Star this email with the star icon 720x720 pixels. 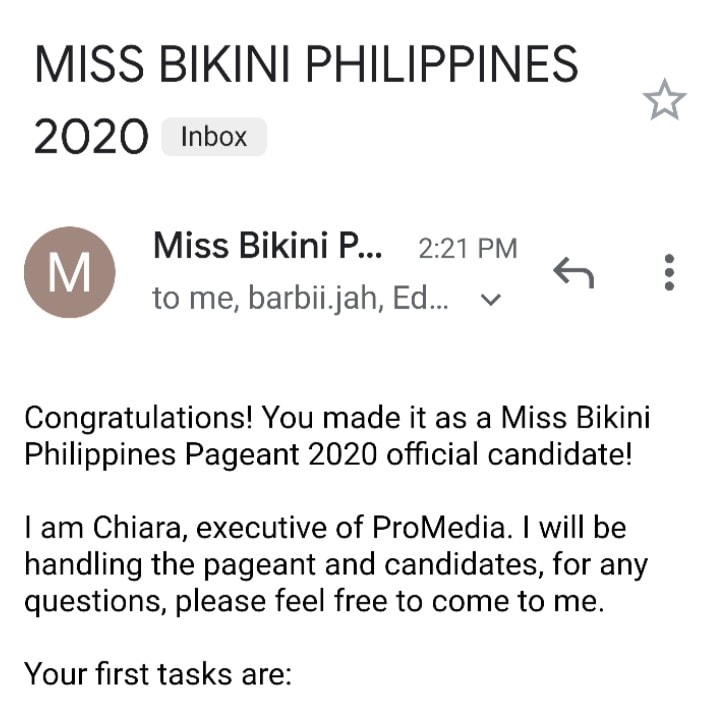pyautogui.click(x=664, y=100)
